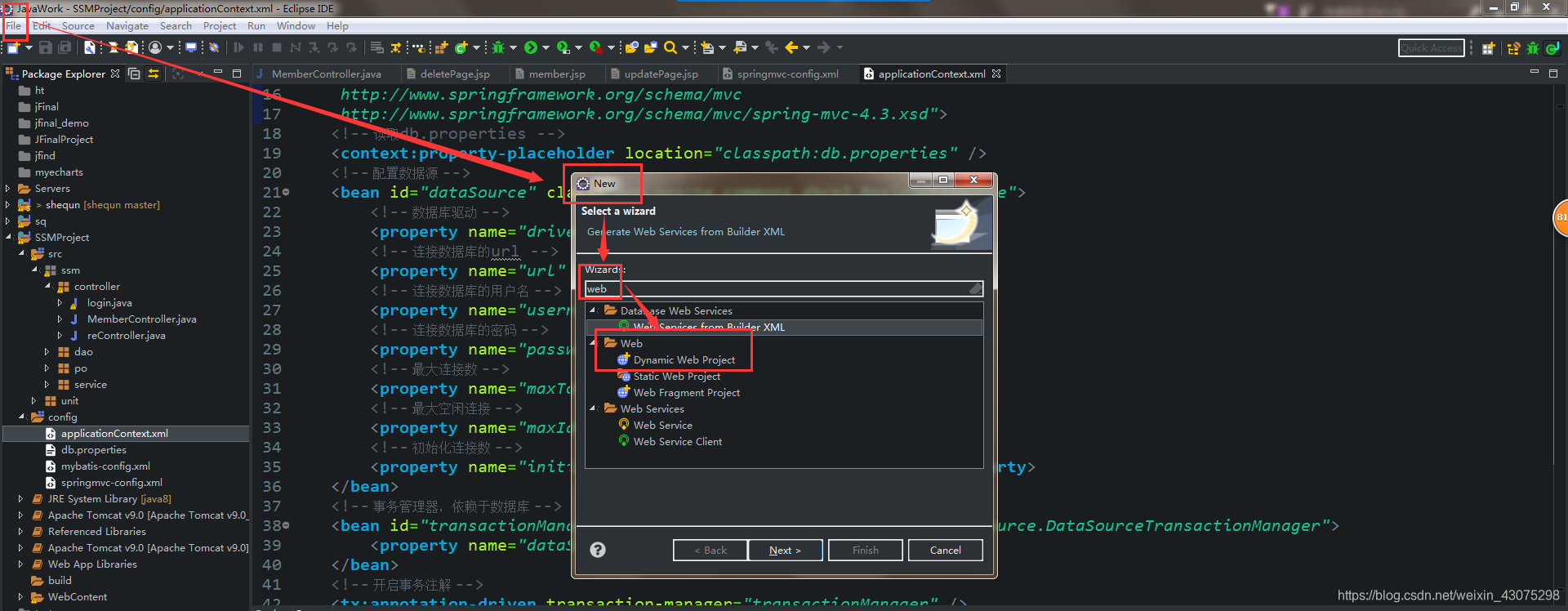This screenshot has width=1568, height=611.
Task: Click the green Debug bug toolbar icon
Action: pyautogui.click(x=497, y=47)
